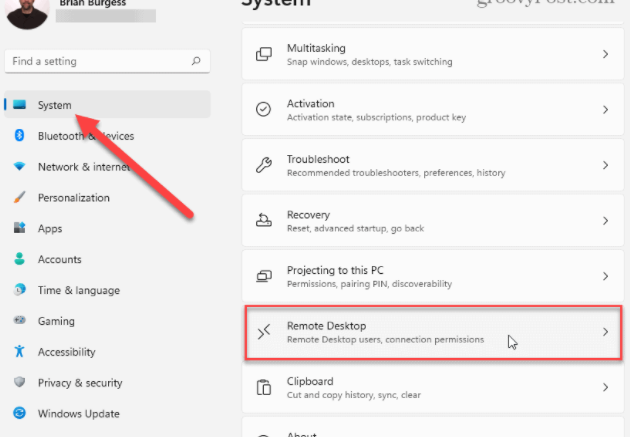This screenshot has height=437, width=630.
Task: Open Bluetooth & devices in sidebar
Action: pyautogui.click(x=85, y=136)
